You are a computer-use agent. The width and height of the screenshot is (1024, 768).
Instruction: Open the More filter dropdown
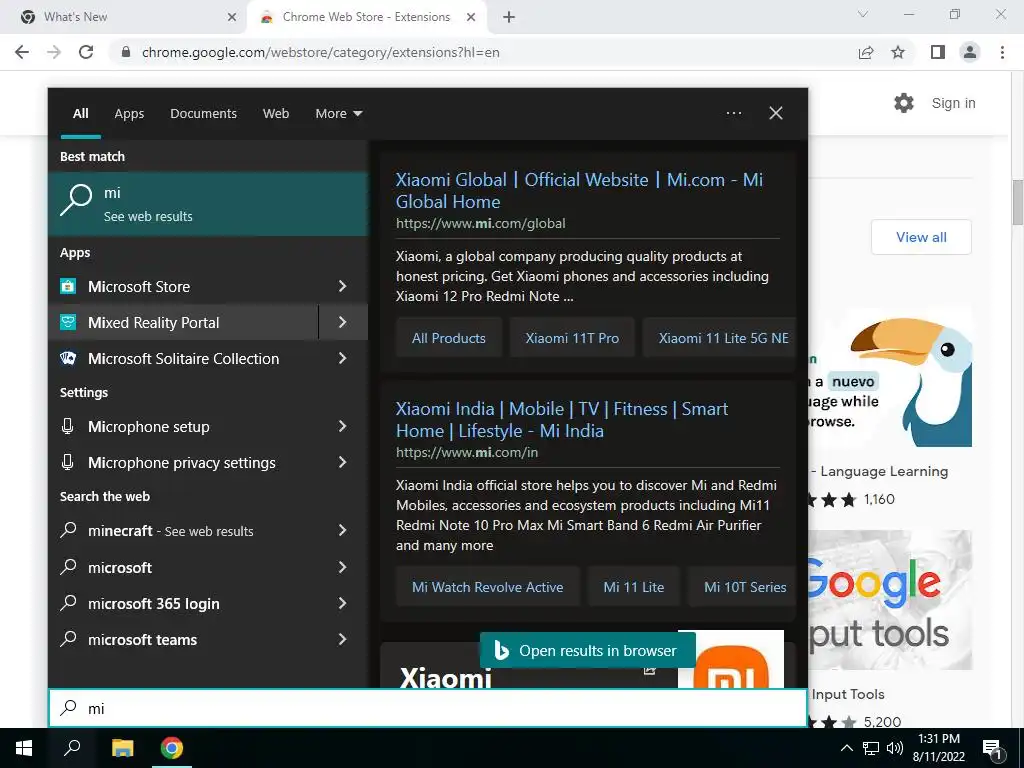(338, 114)
